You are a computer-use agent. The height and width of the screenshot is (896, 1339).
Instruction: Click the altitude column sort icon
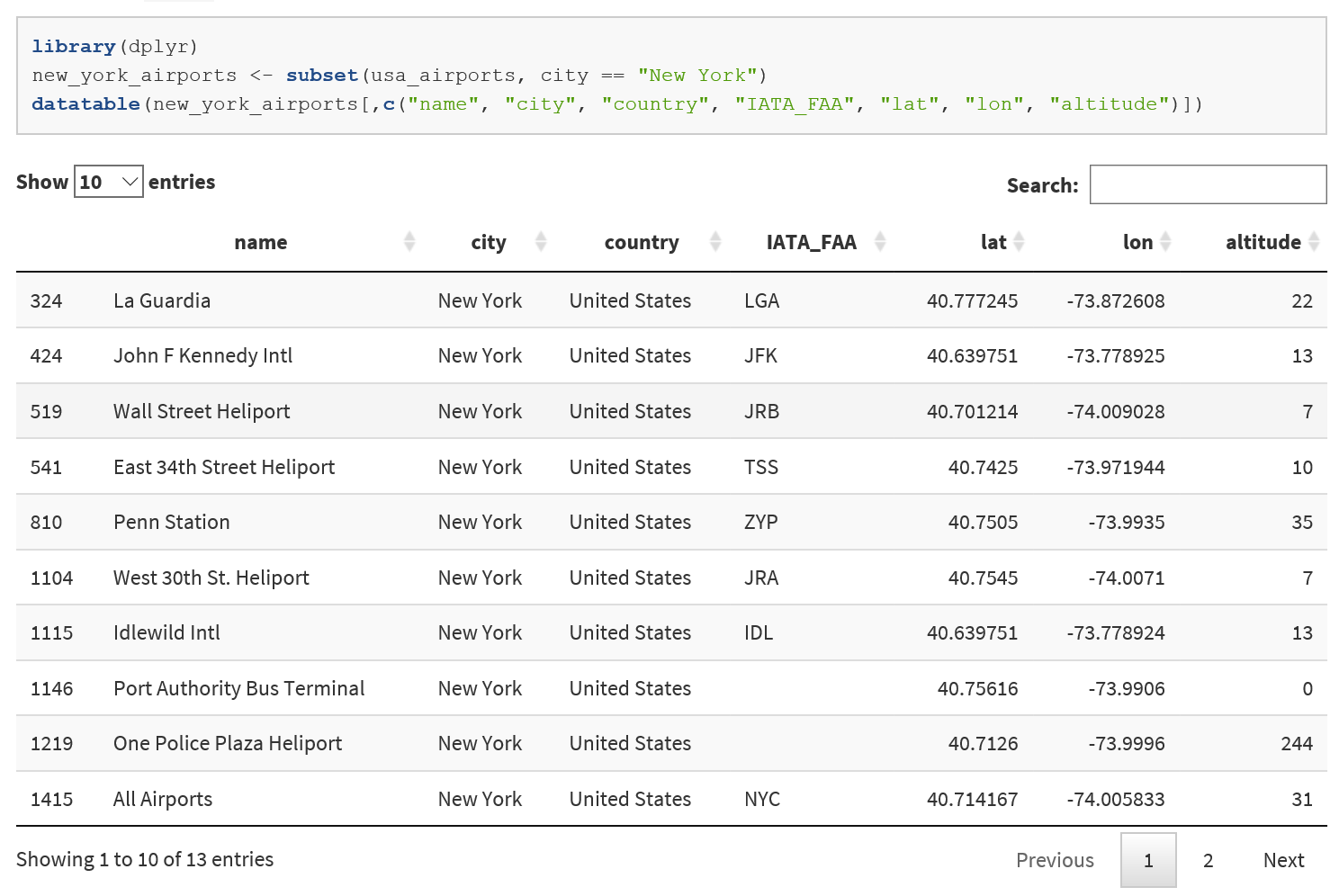(x=1314, y=242)
